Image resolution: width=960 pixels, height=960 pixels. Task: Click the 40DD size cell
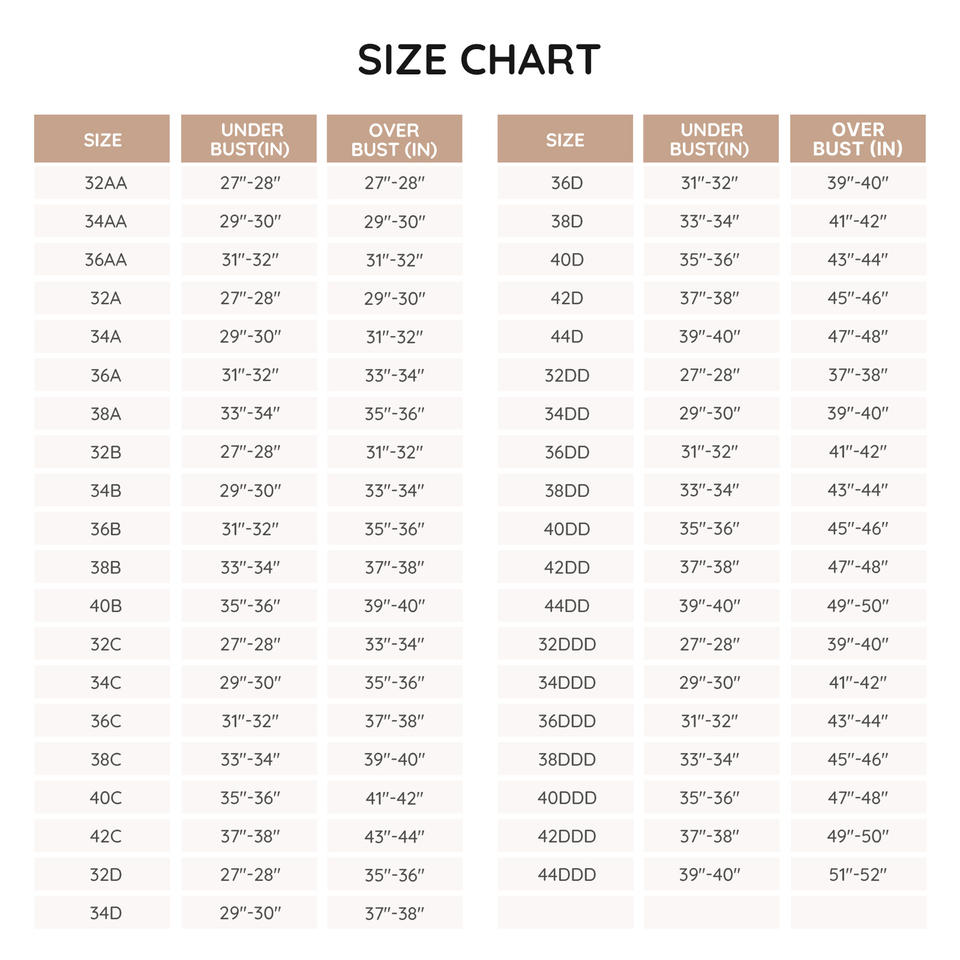565,528
